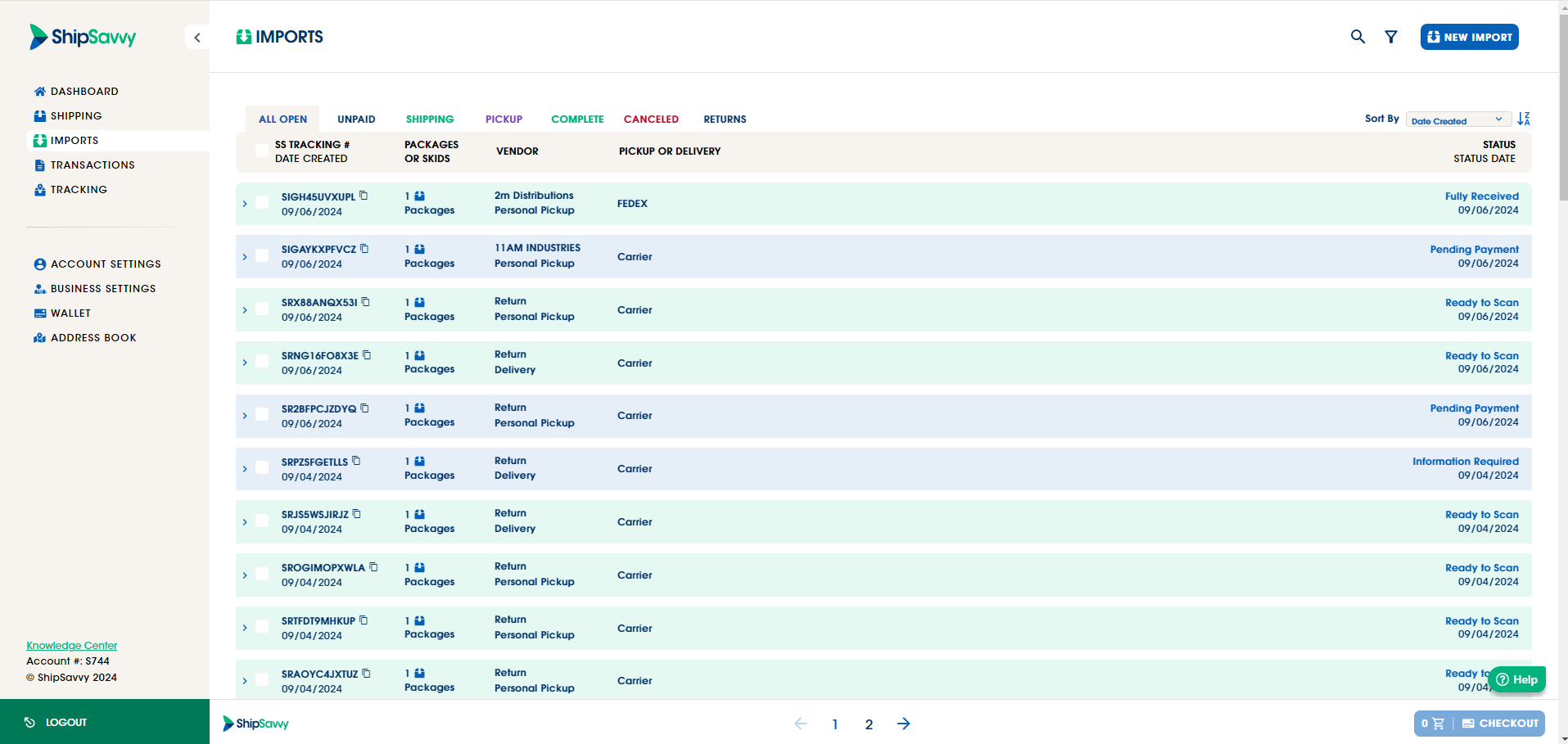This screenshot has height=744, width=1568.
Task: Select checkbox for SIGH45UVXUPL
Action: point(262,202)
